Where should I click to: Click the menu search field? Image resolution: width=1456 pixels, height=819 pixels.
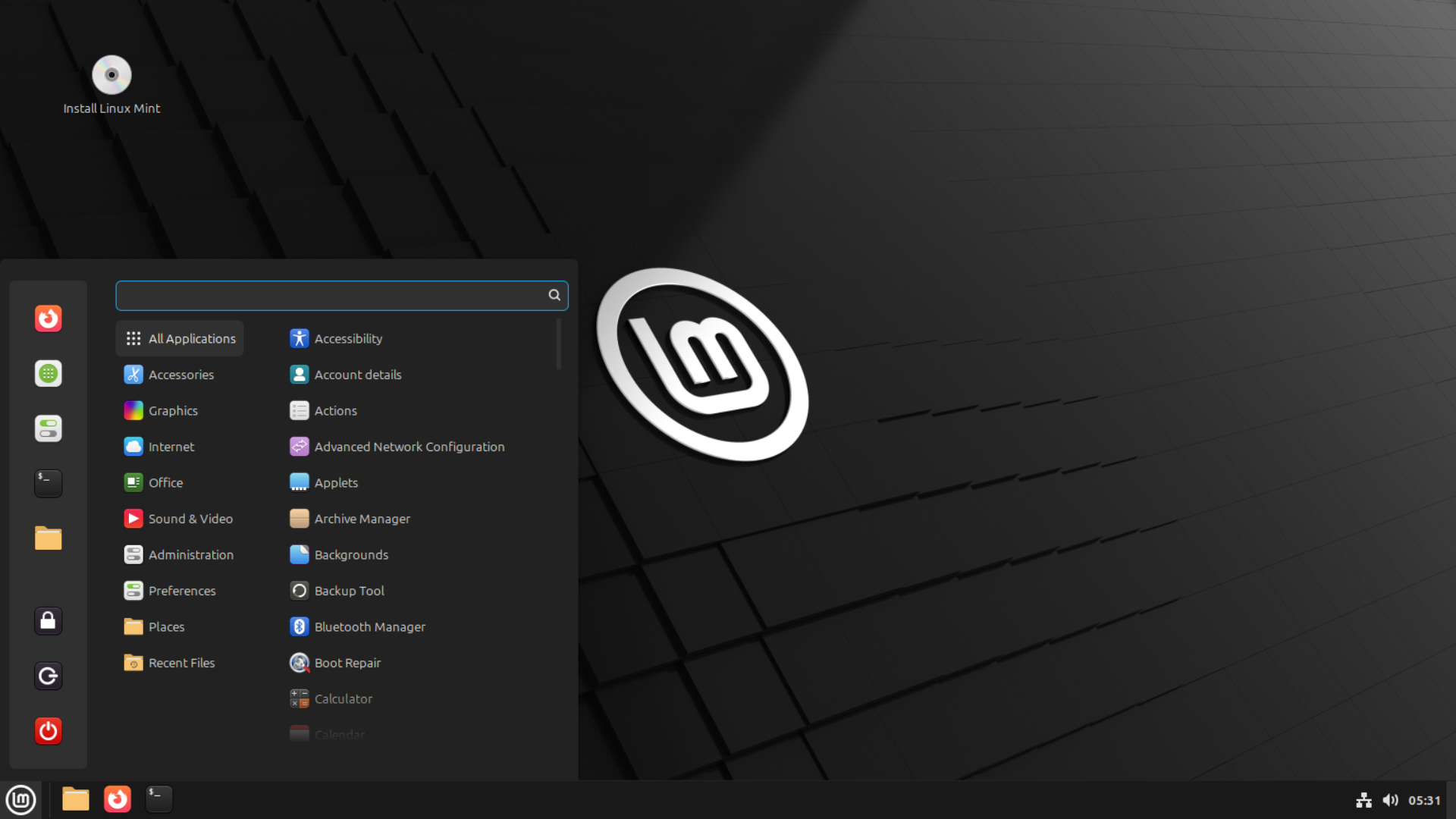click(331, 296)
